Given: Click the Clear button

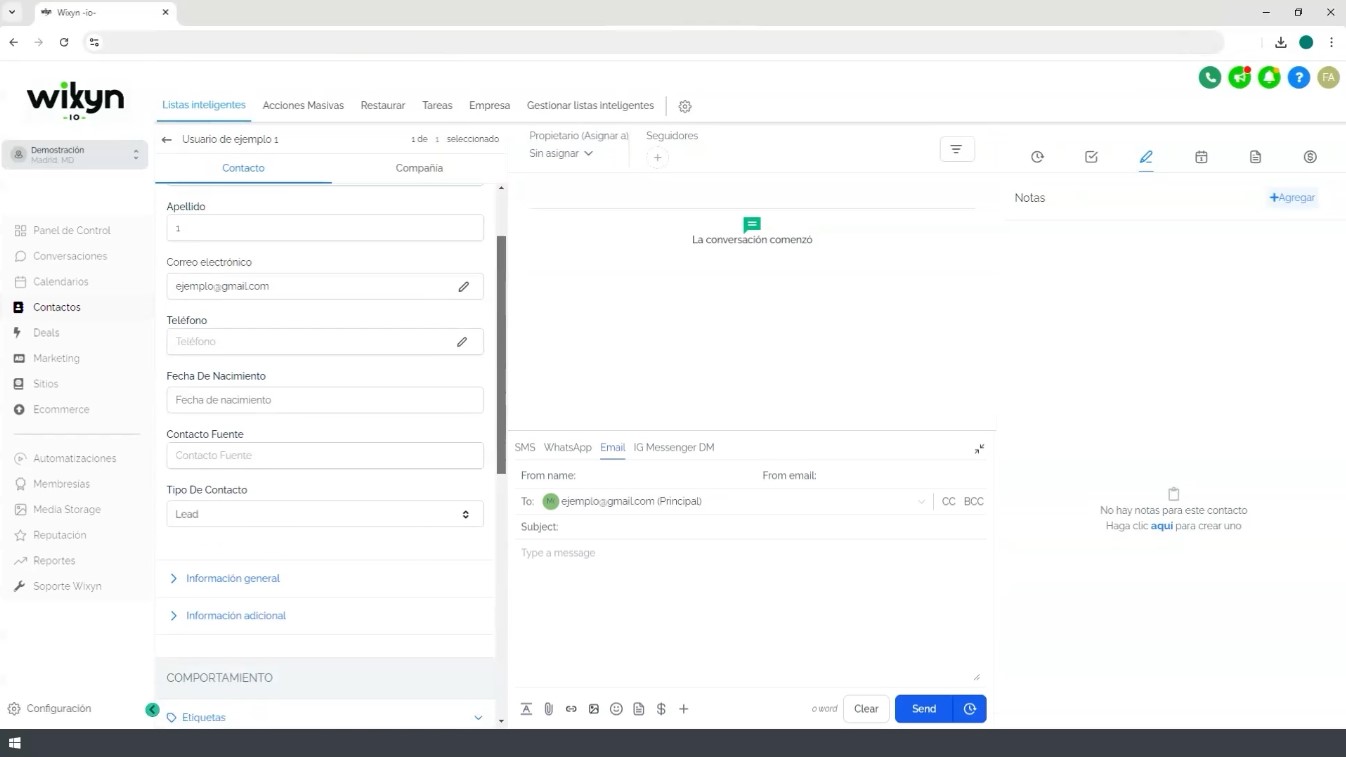Looking at the screenshot, I should (866, 709).
